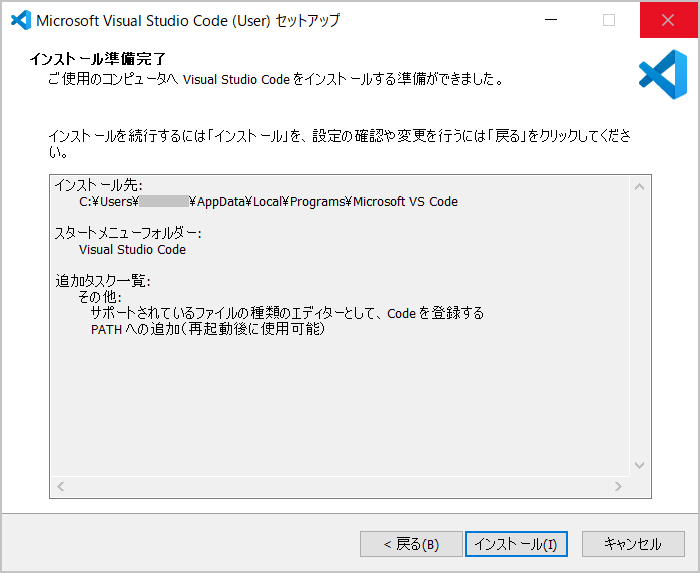Click the install path ending in Microsoft VS Code

point(268,202)
